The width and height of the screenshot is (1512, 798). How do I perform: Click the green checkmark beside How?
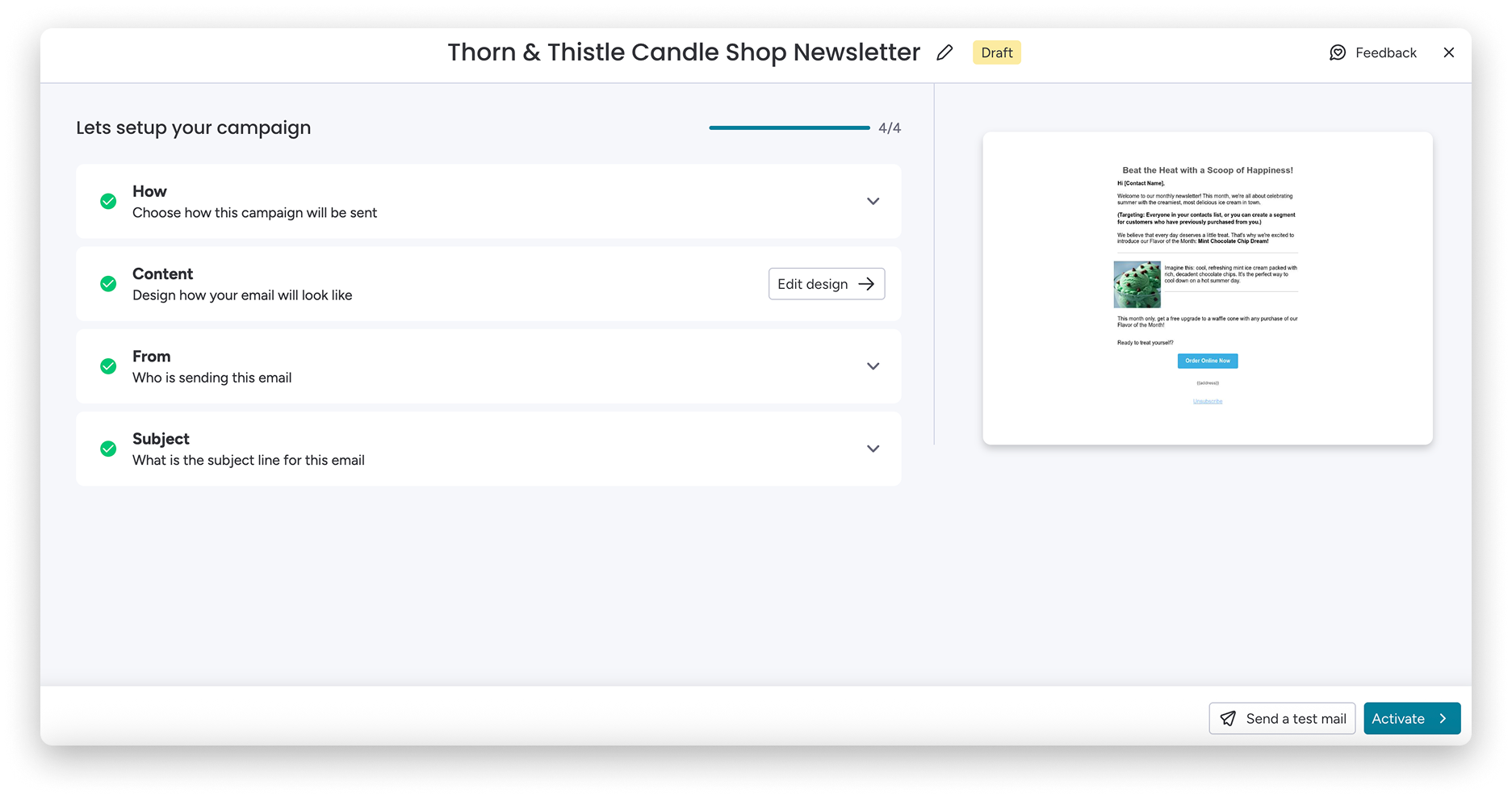(108, 201)
